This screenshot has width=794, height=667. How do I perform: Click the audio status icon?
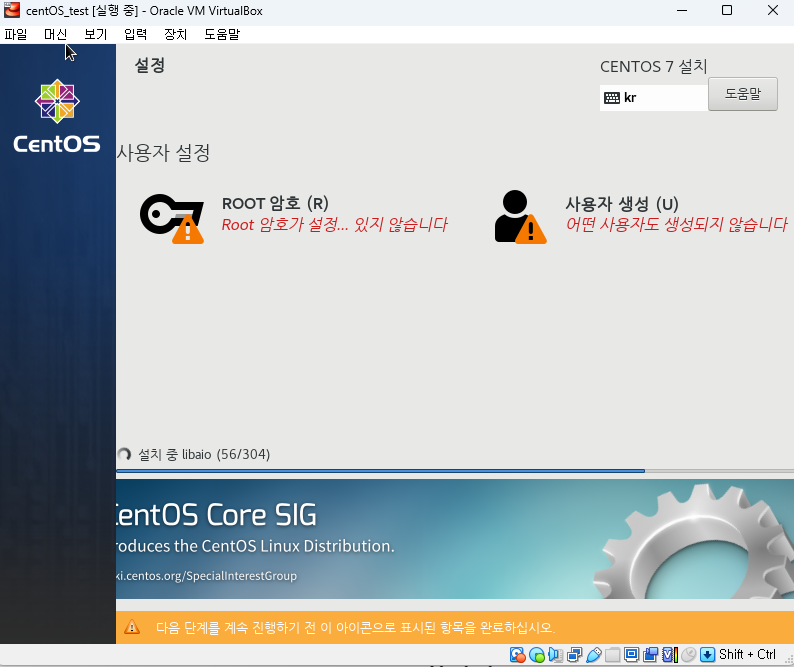[x=555, y=655]
